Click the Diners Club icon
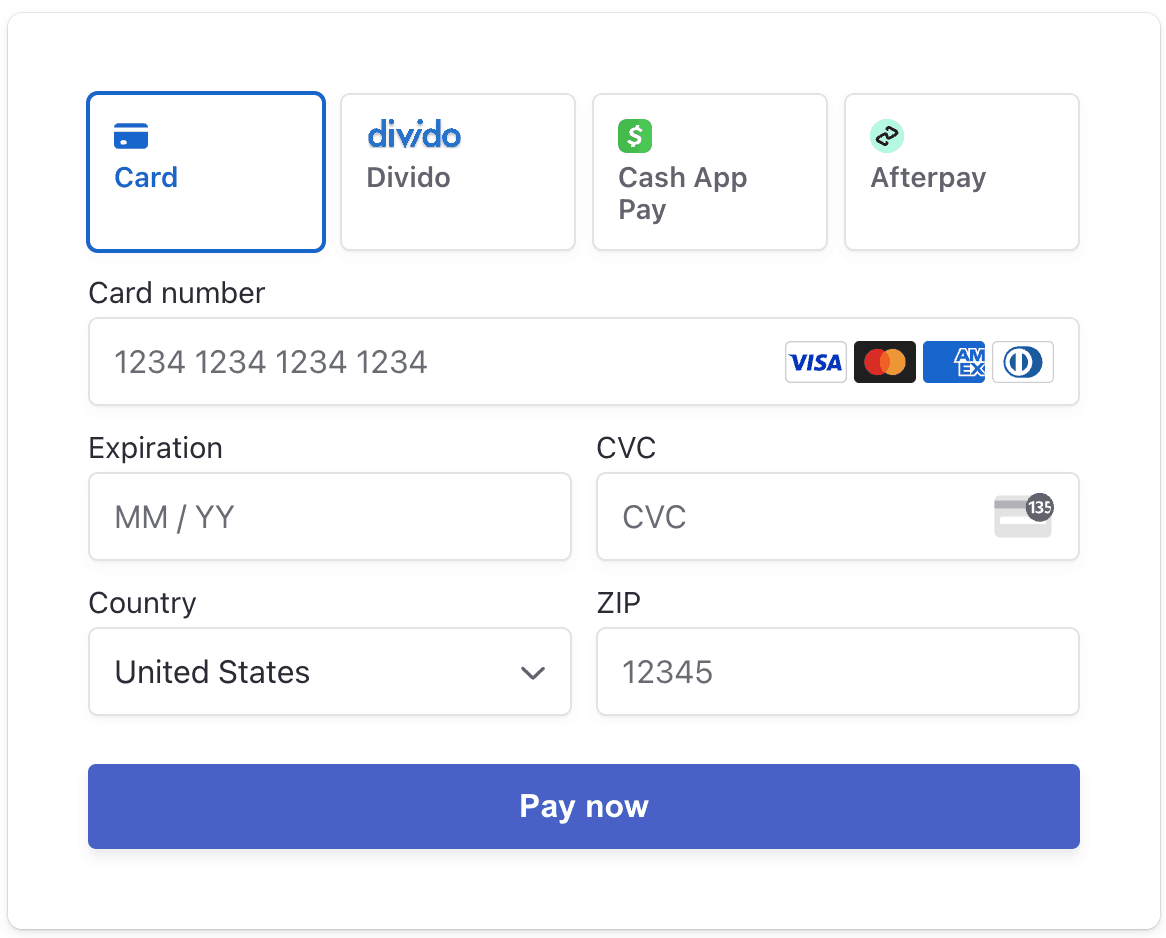The height and width of the screenshot is (938, 1166). pos(1022,362)
